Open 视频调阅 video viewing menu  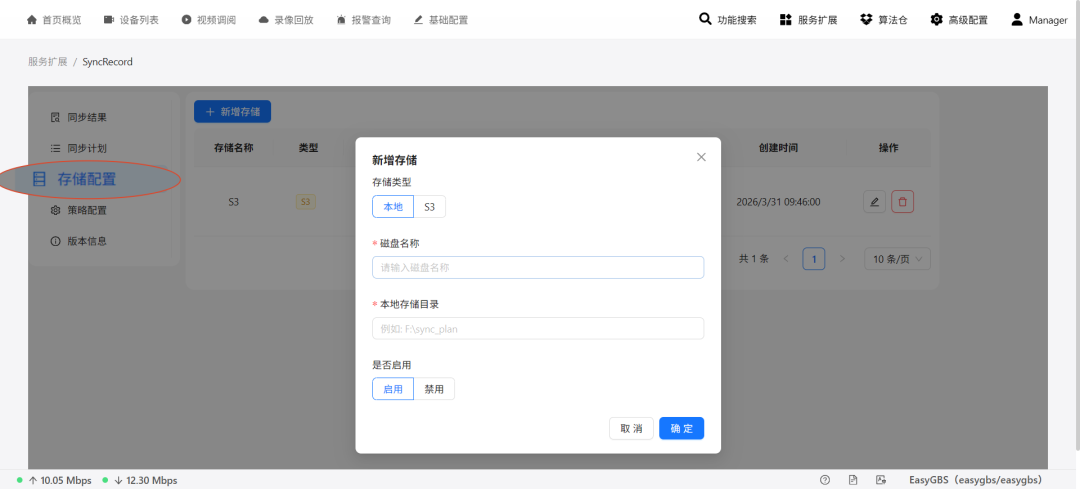(x=209, y=20)
